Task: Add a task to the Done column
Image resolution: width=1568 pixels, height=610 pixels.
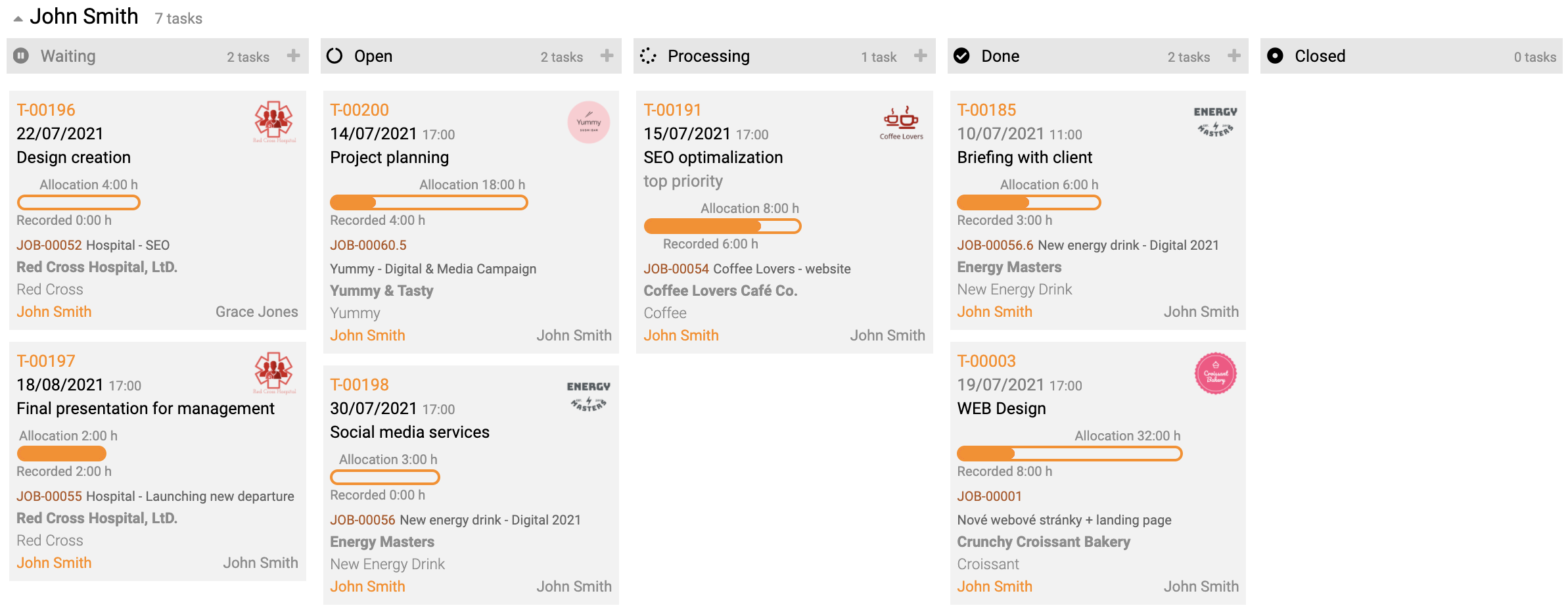Action: pos(1234,56)
